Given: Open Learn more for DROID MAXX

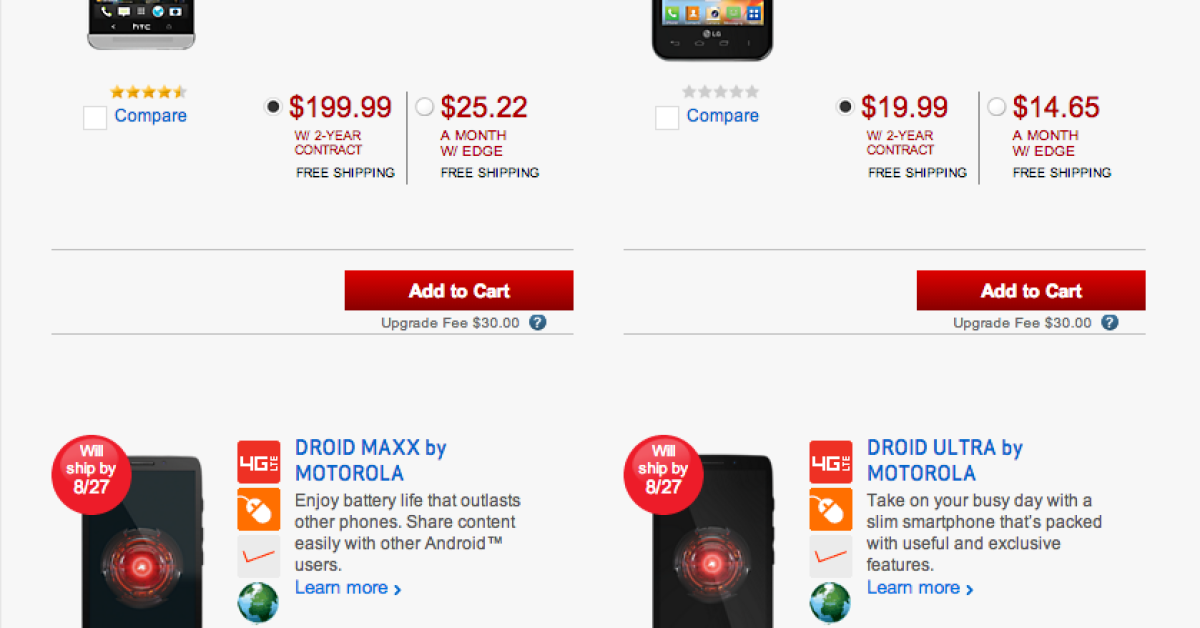Looking at the screenshot, I should (x=347, y=588).
